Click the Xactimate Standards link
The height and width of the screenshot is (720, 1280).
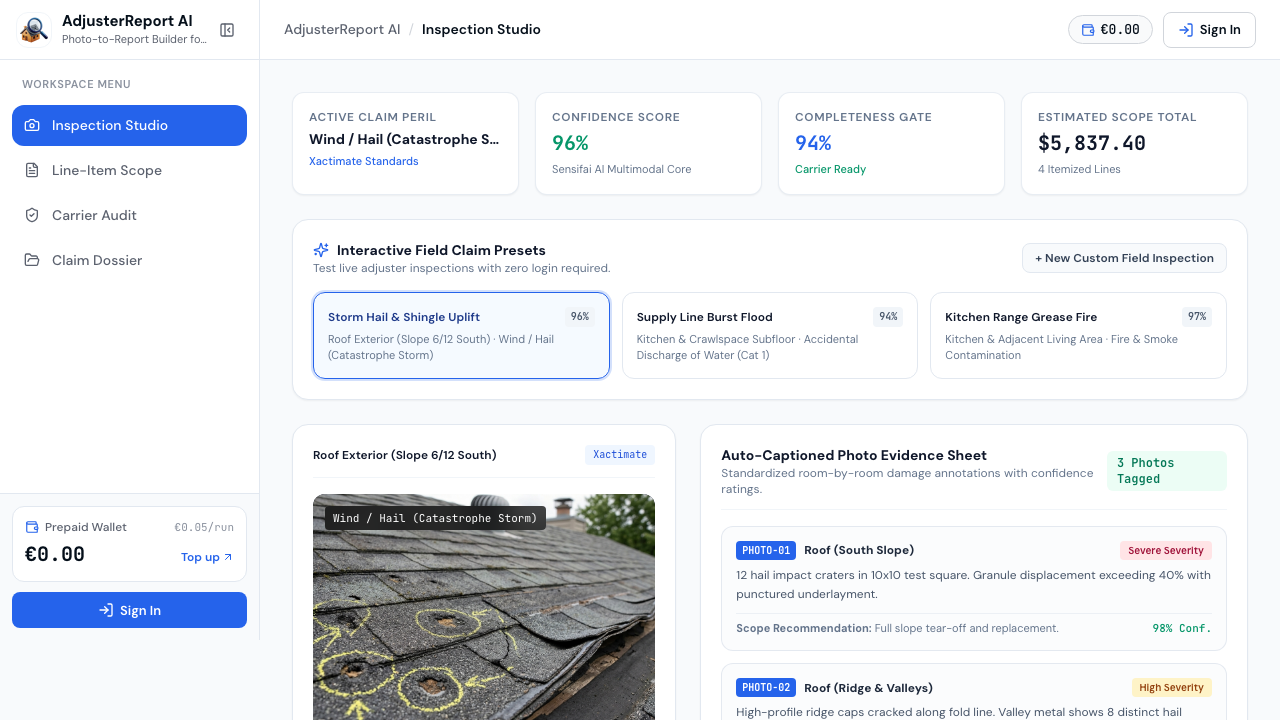coord(364,161)
